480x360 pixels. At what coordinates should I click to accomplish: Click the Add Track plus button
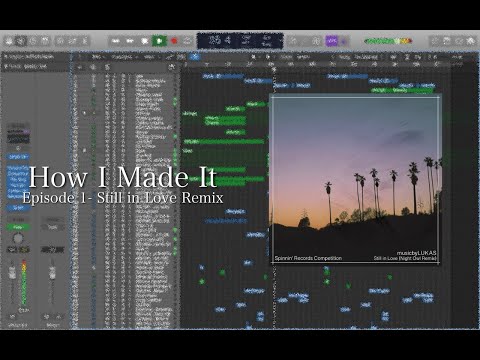pos(80,67)
